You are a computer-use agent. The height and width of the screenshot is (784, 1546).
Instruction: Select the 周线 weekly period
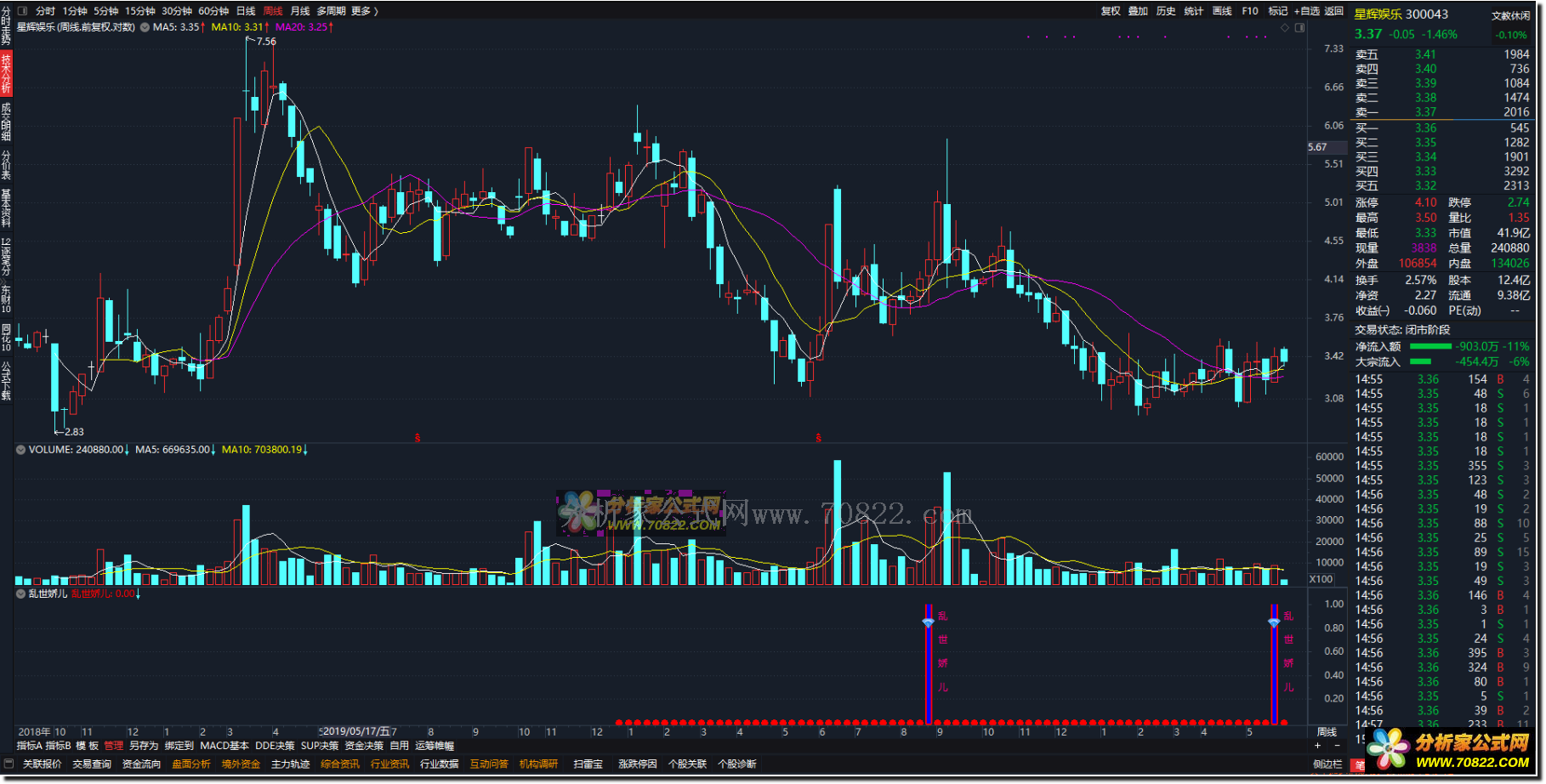pos(273,11)
